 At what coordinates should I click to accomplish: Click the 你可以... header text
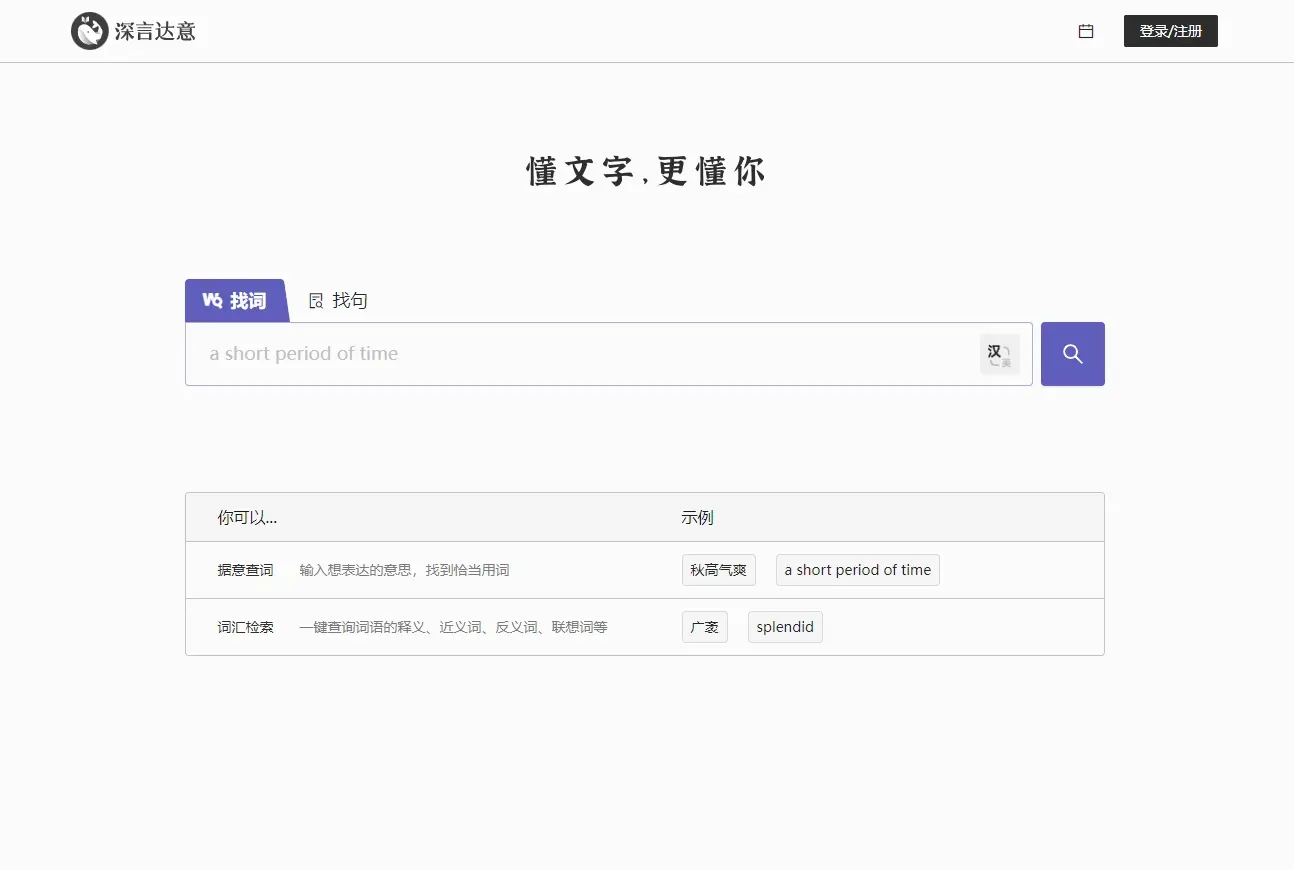tap(247, 518)
